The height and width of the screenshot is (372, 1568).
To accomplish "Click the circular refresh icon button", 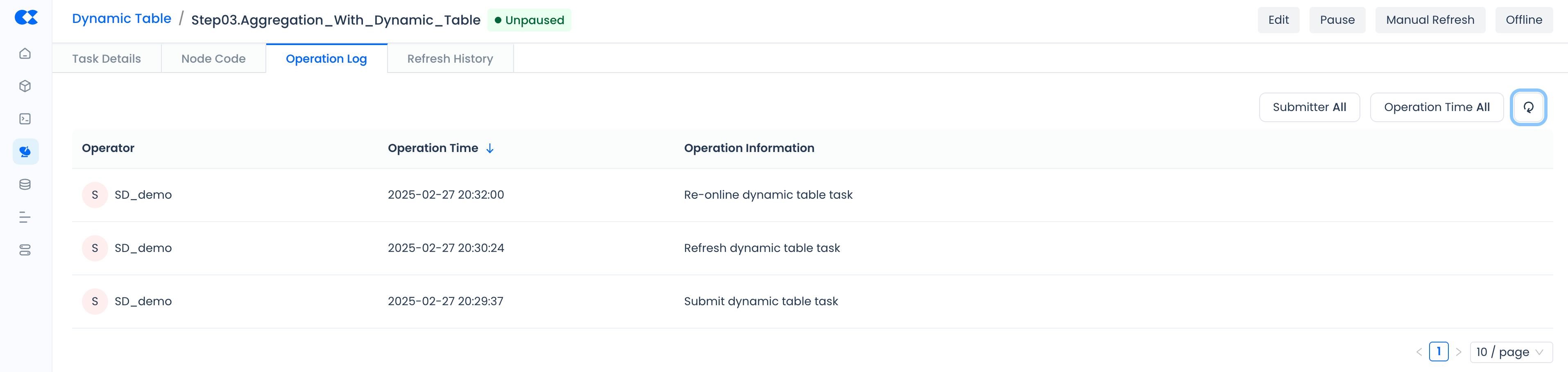I will pos(1528,107).
